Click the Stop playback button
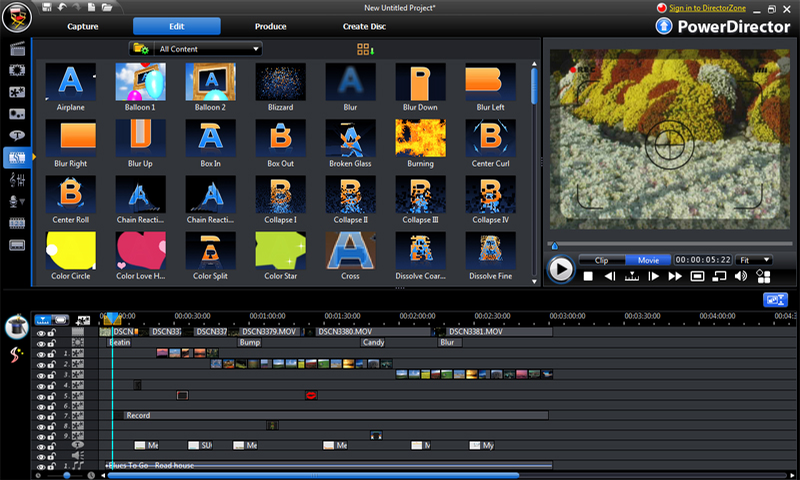Image resolution: width=800 pixels, height=480 pixels. [x=588, y=276]
